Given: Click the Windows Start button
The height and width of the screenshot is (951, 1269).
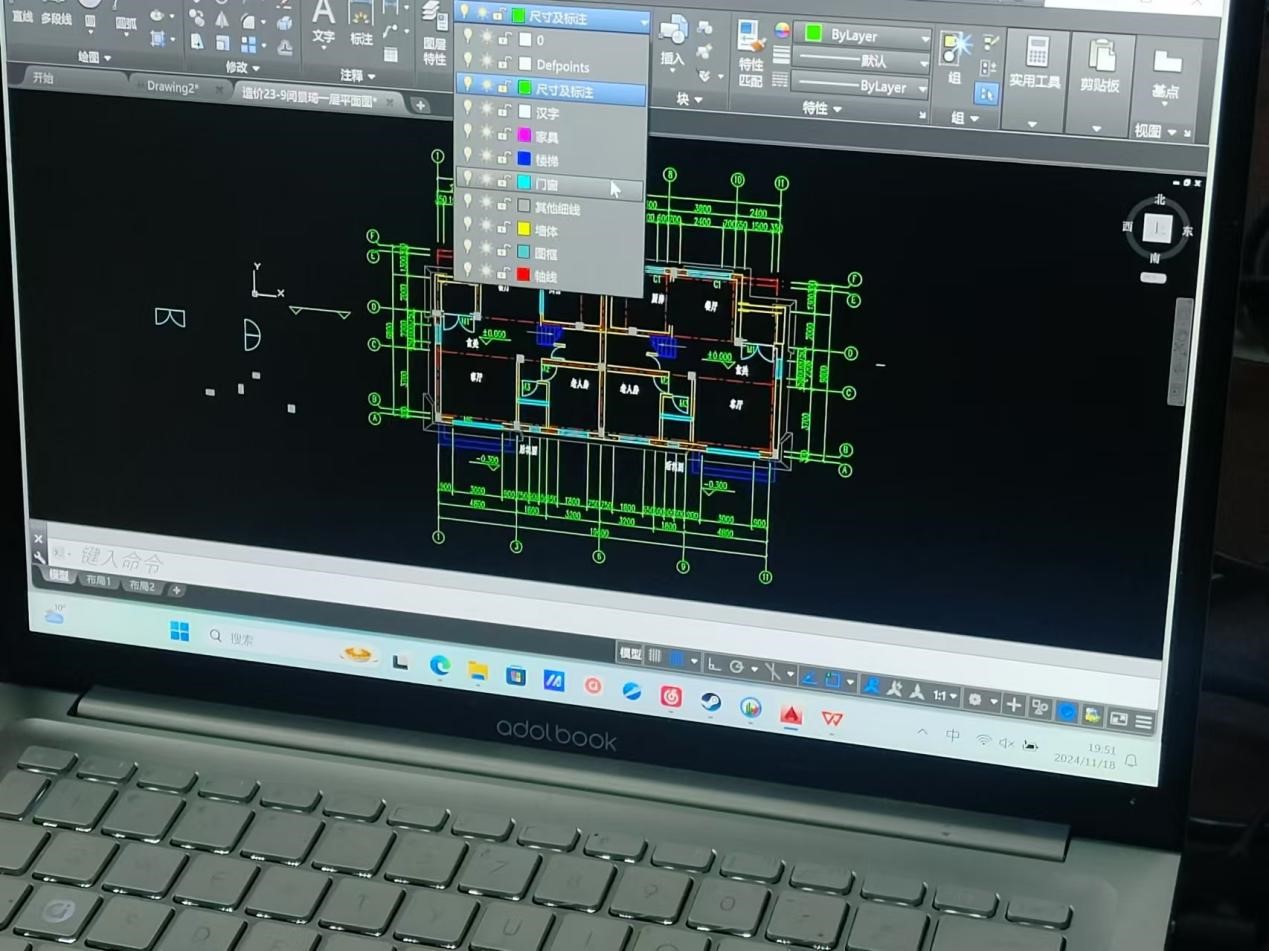Looking at the screenshot, I should (x=180, y=631).
